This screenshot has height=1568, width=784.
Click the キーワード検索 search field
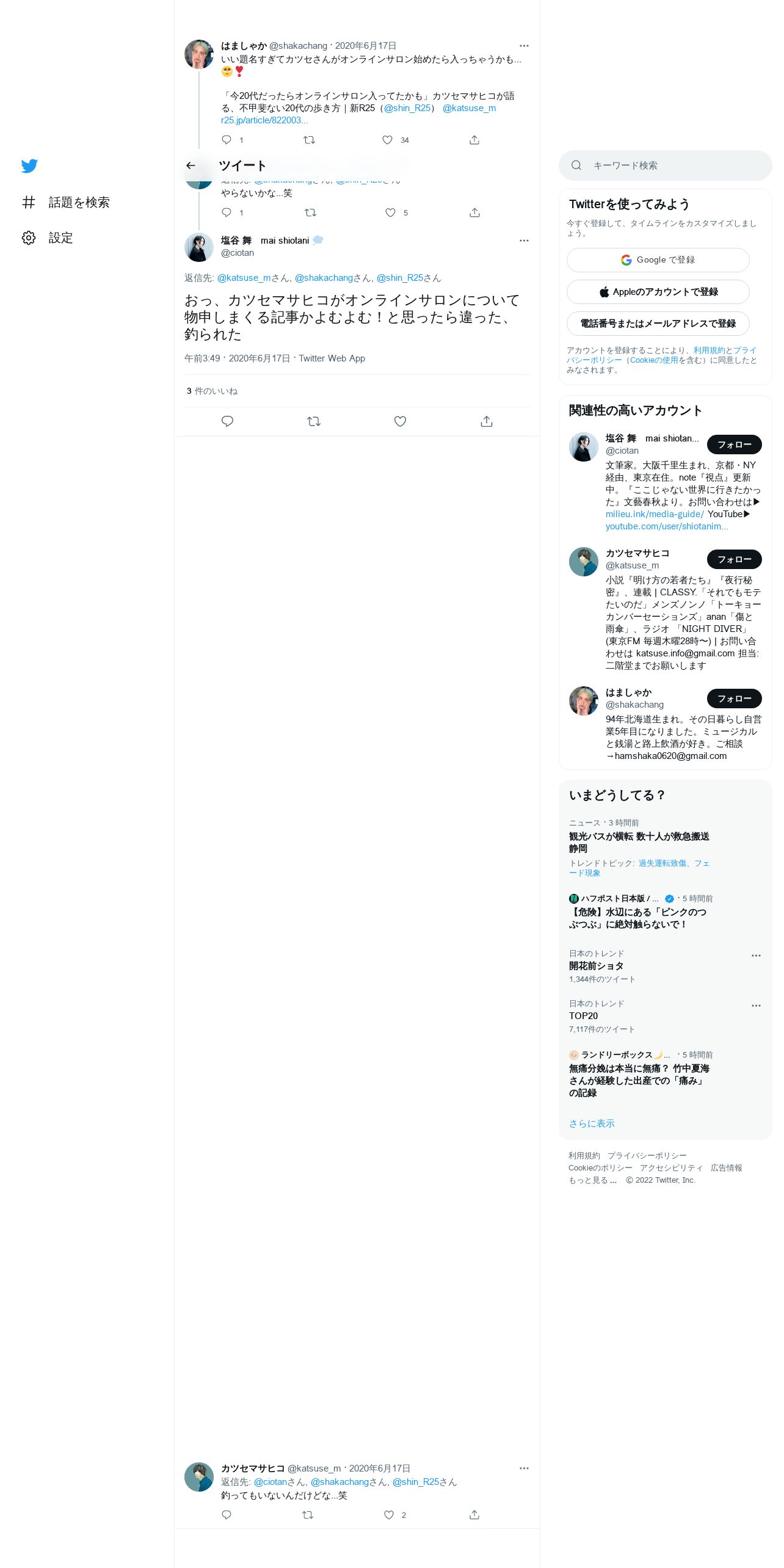click(x=665, y=165)
